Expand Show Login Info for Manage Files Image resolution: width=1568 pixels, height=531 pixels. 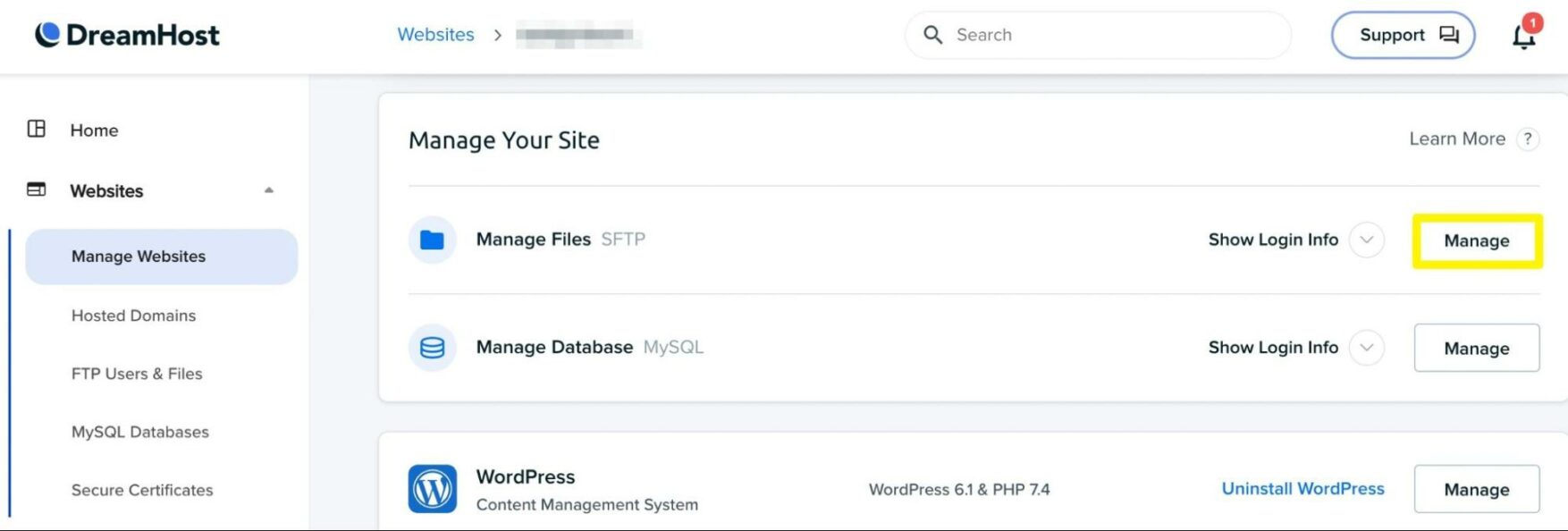1366,240
